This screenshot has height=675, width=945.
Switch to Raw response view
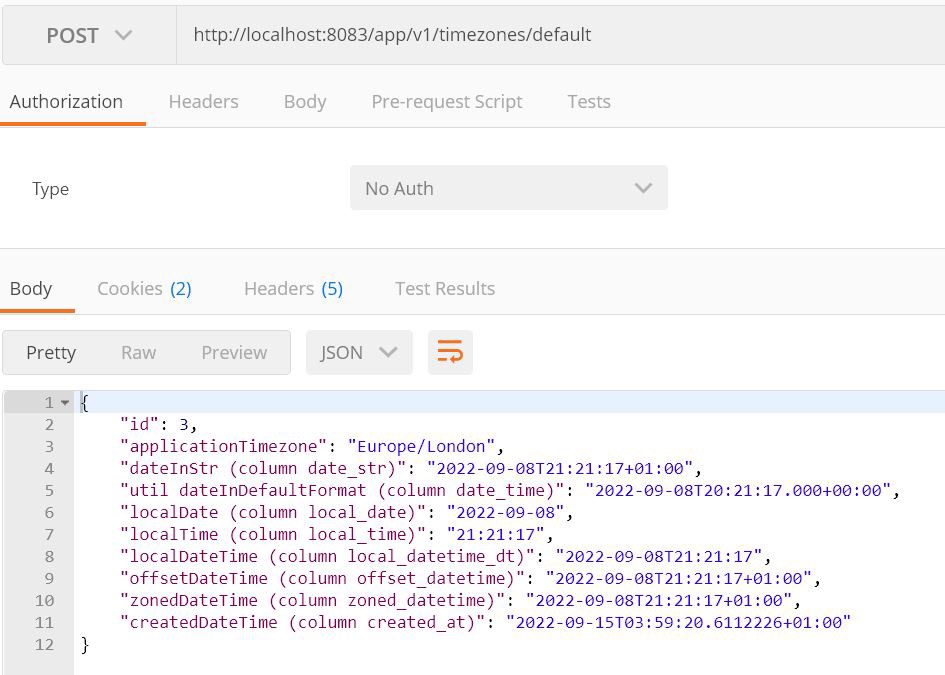tap(139, 353)
